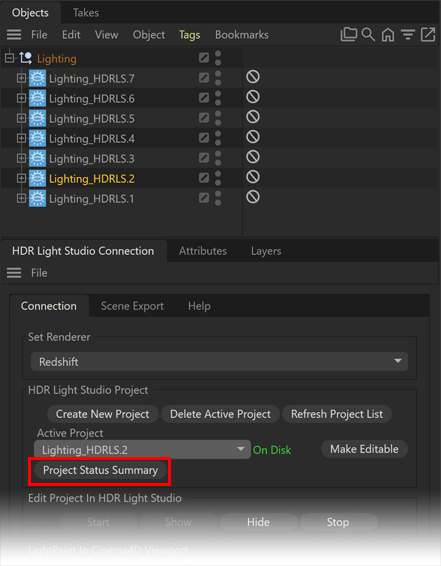Click the light icon of Lighting_HDRLS.2
This screenshot has height=566, width=441.
[x=38, y=179]
